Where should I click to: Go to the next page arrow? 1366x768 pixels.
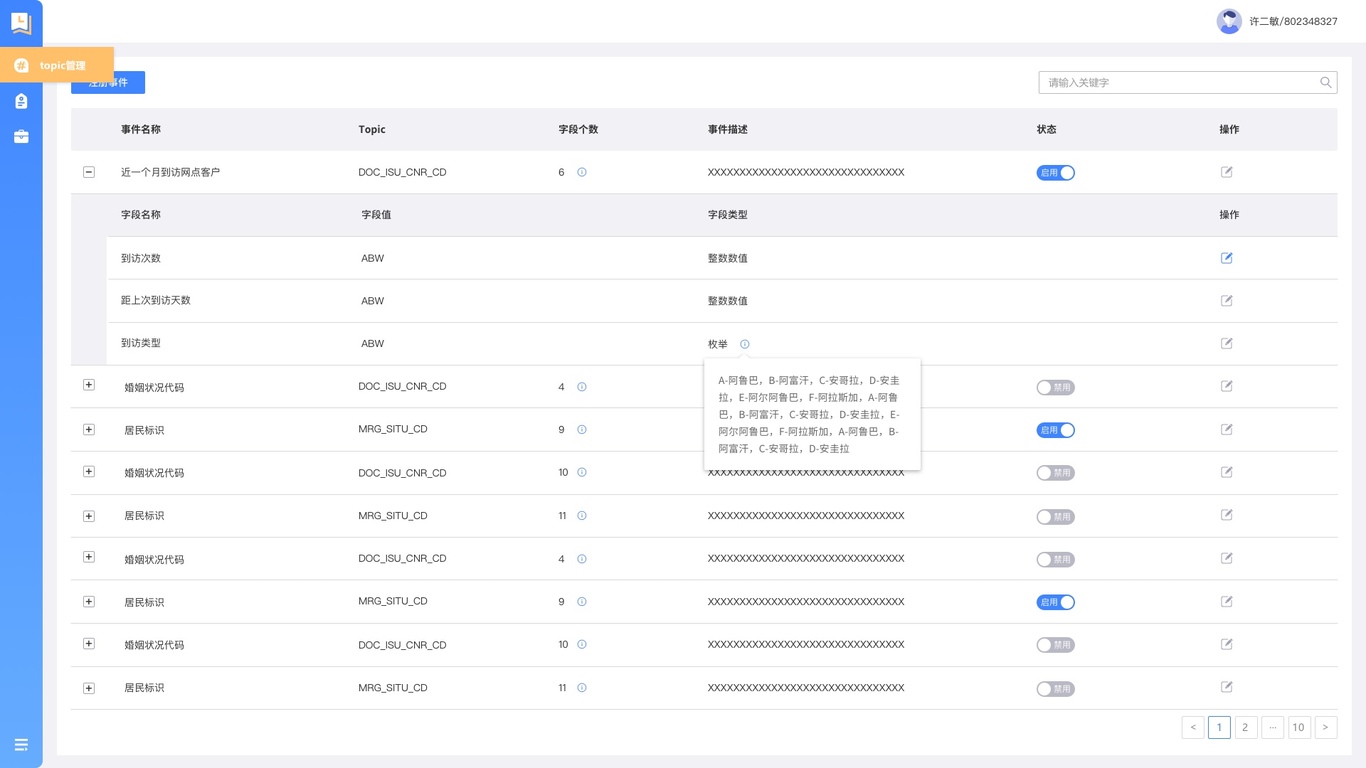pos(1325,727)
